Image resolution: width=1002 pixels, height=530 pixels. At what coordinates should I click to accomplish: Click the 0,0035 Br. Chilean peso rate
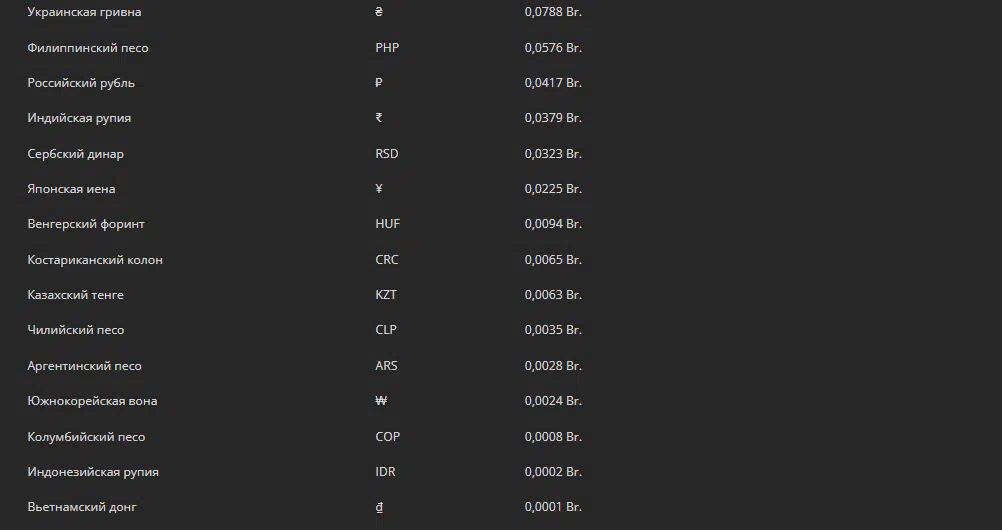(553, 330)
